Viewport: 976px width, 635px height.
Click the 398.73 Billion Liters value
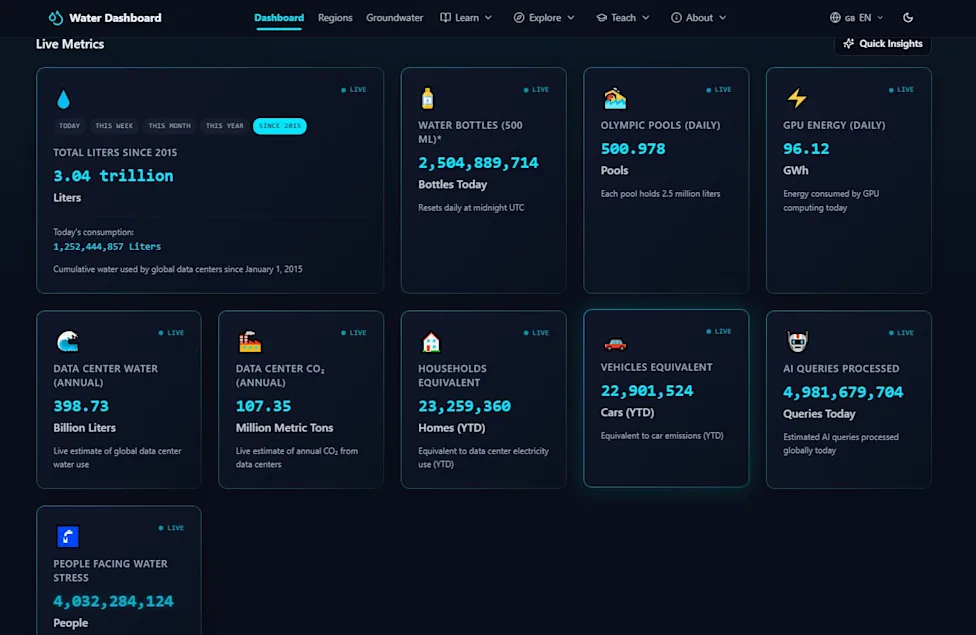pyautogui.click(x=81, y=406)
